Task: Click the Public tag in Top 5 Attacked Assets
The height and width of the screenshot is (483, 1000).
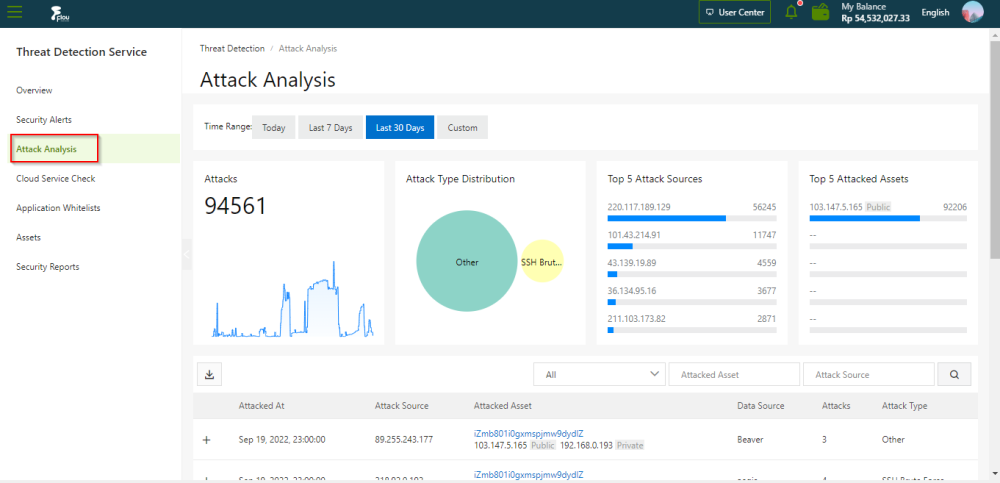Action: coord(878,207)
